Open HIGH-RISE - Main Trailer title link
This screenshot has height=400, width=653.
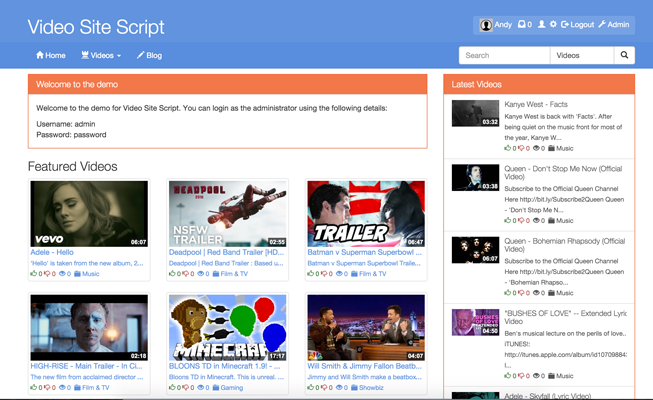click(x=86, y=366)
